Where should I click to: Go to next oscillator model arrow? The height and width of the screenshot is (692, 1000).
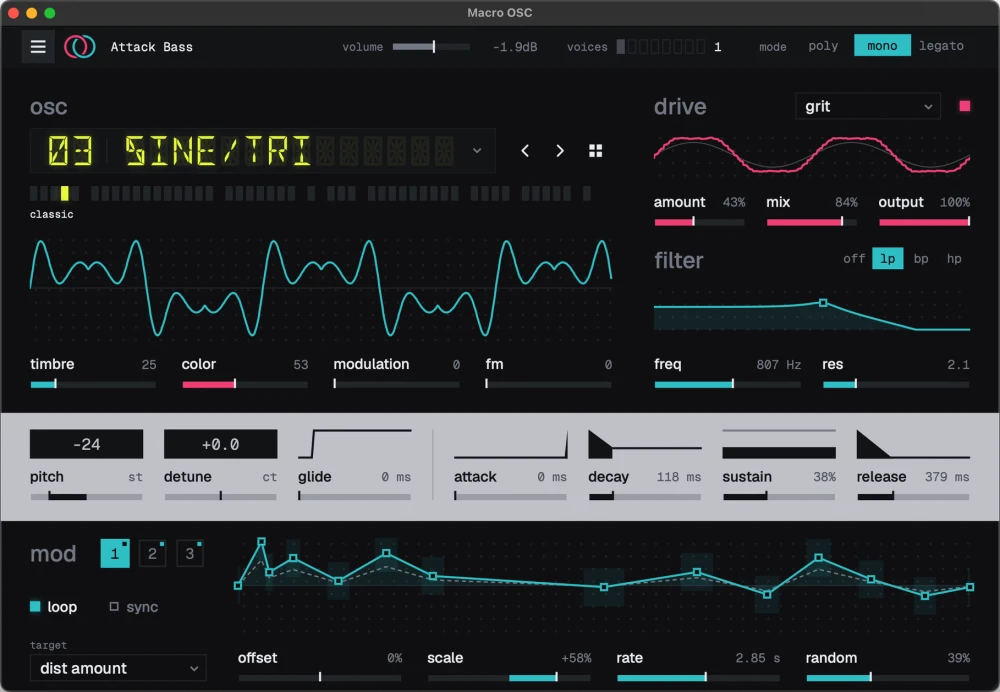tap(559, 151)
